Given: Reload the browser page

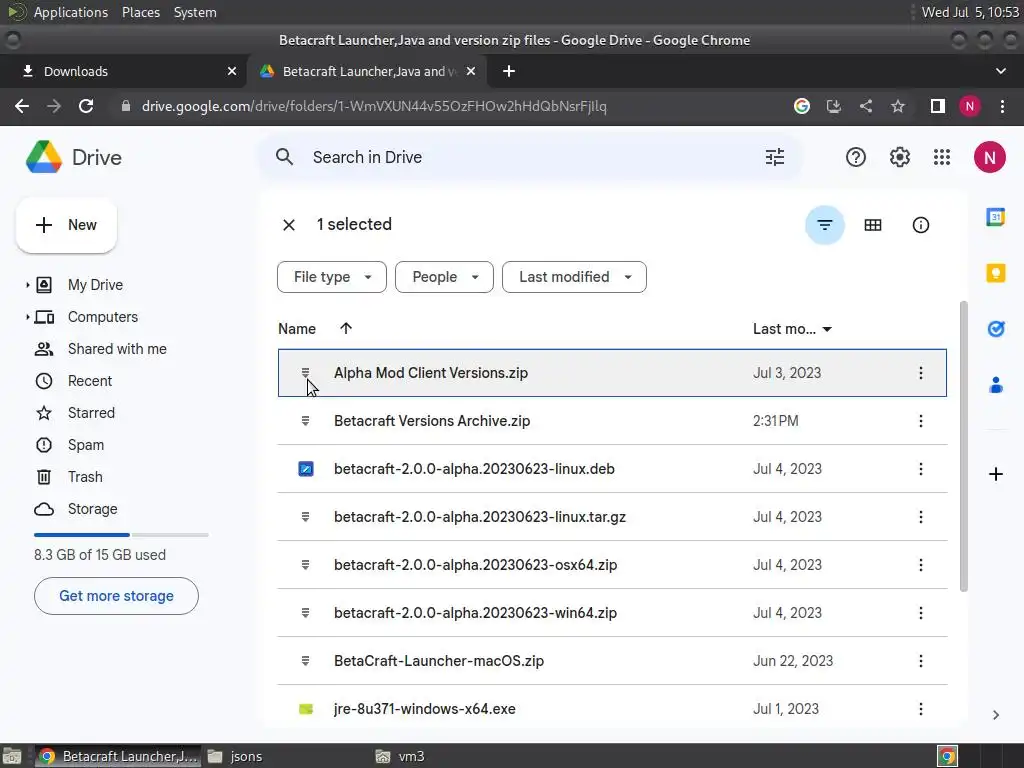Looking at the screenshot, I should coord(86,106).
